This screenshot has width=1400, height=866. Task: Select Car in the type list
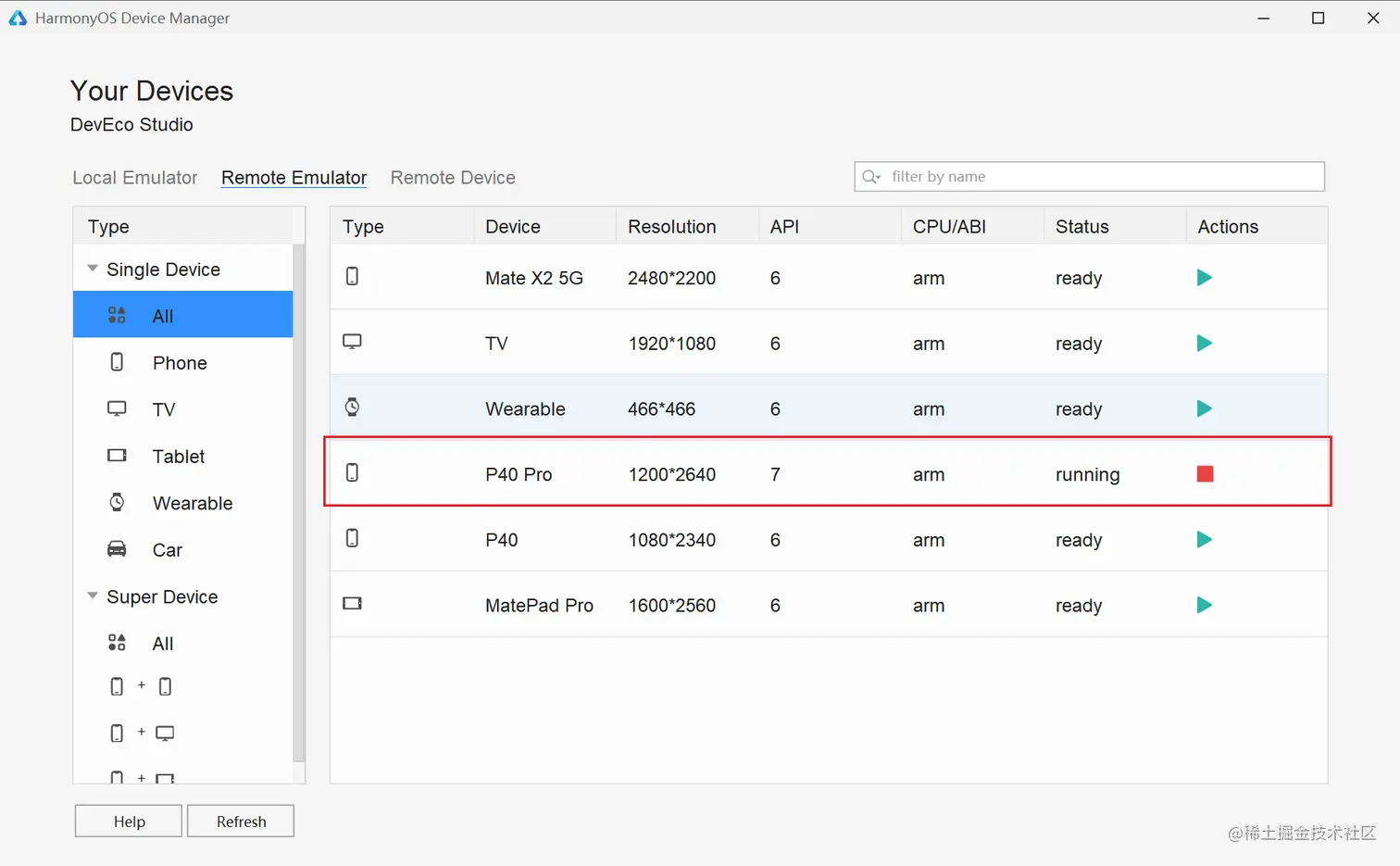click(168, 550)
